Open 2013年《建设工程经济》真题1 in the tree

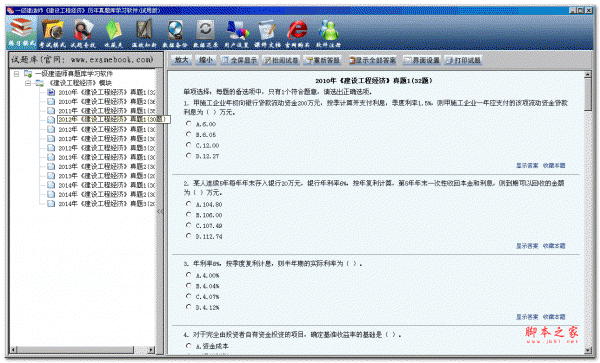pyautogui.click(x=107, y=157)
